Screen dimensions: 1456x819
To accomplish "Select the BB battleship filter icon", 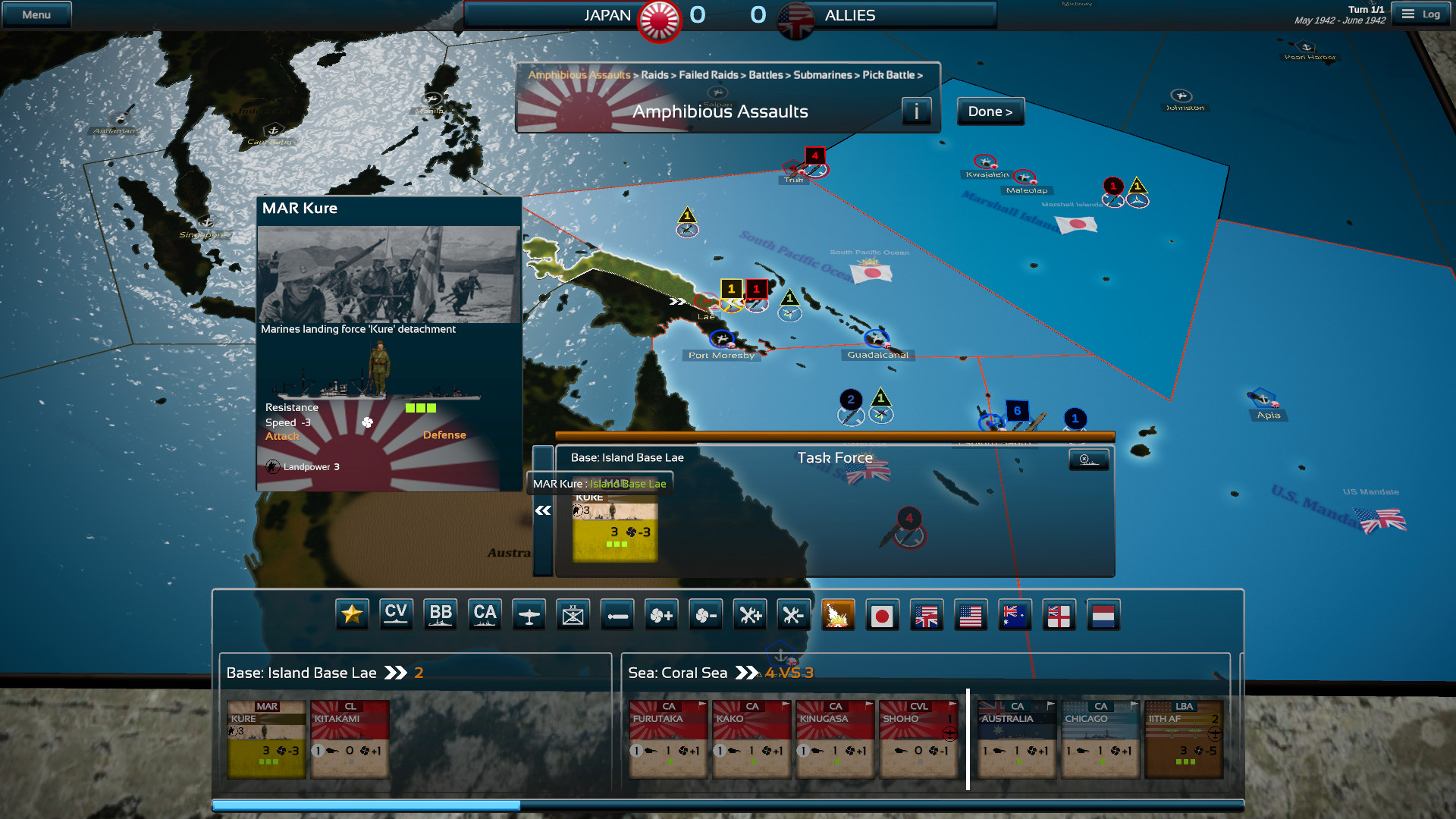I will pyautogui.click(x=441, y=614).
